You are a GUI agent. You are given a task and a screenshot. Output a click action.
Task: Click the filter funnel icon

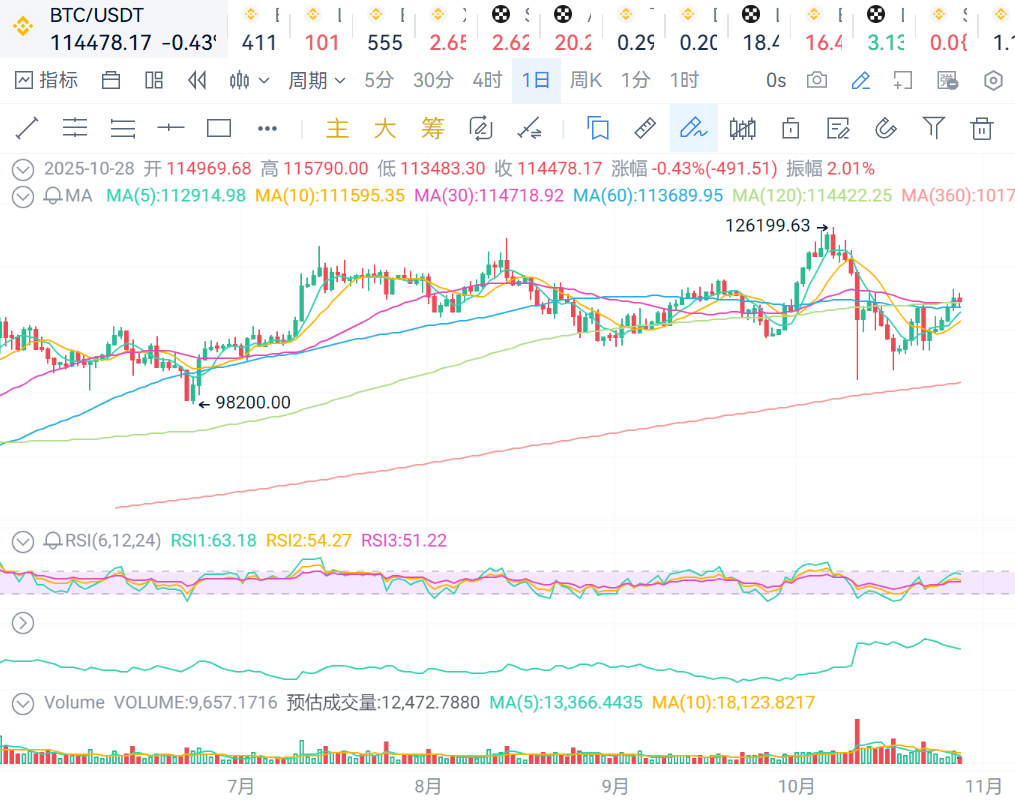[934, 128]
